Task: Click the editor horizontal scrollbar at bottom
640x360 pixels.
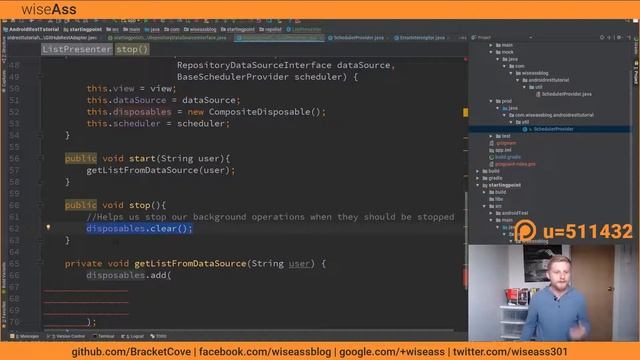Action: (x=249, y=330)
